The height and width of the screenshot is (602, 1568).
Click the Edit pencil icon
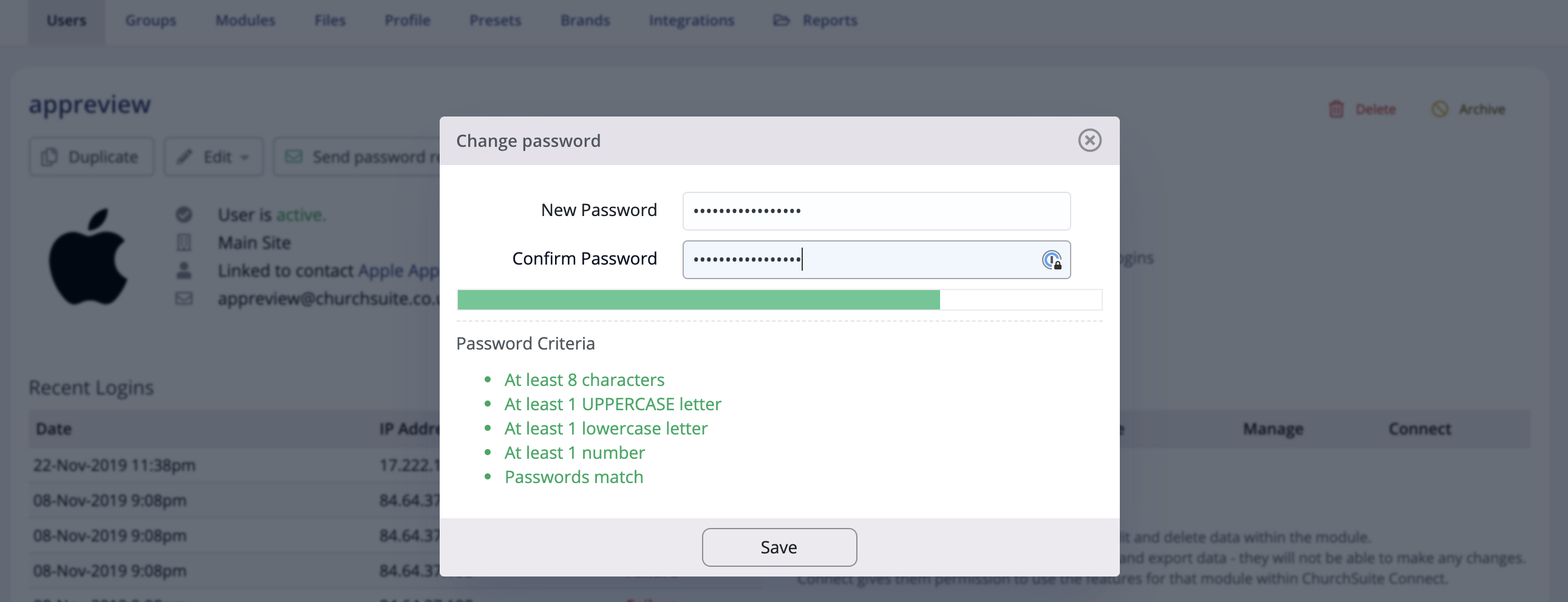point(185,157)
